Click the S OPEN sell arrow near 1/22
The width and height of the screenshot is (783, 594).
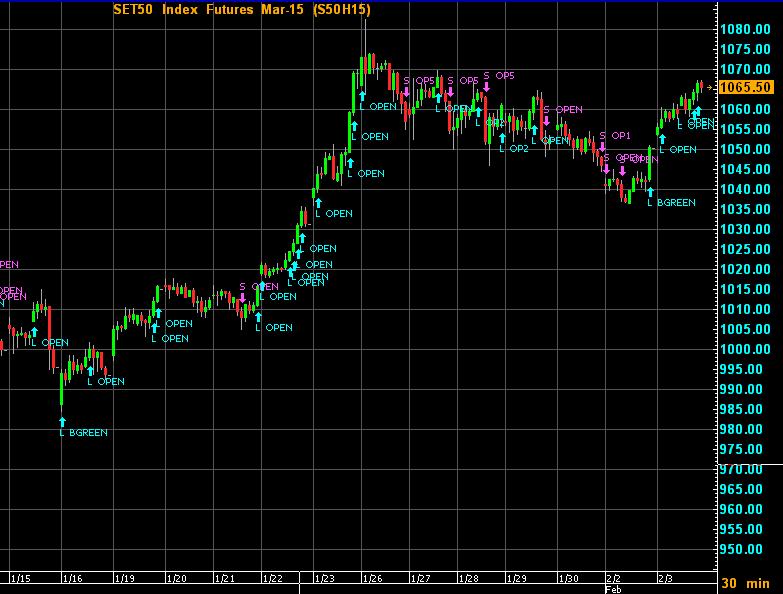click(x=242, y=297)
